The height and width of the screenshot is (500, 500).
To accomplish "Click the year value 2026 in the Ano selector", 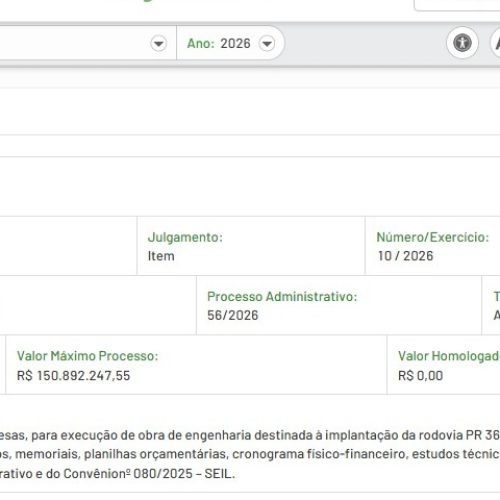I will click(x=235, y=43).
